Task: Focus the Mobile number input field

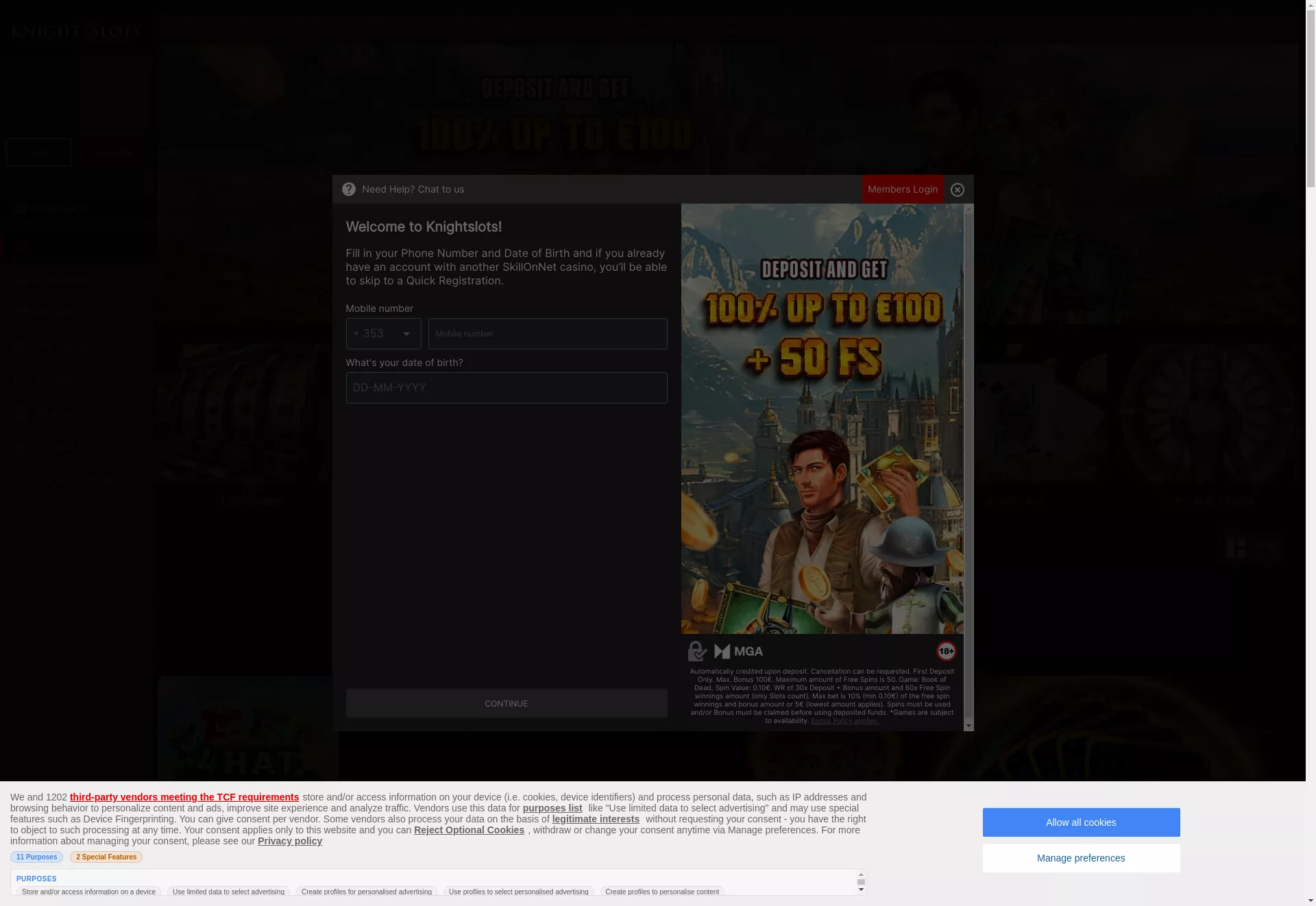Action: pos(548,334)
